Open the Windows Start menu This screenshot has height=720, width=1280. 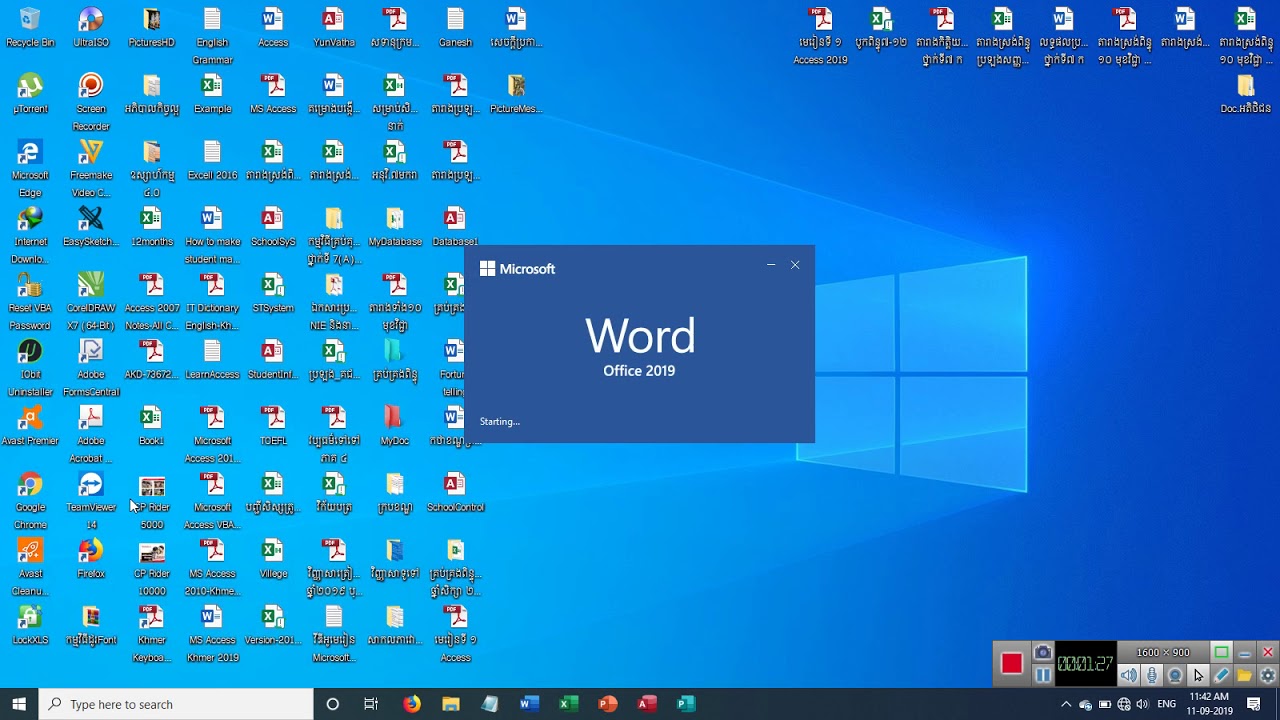tap(19, 704)
